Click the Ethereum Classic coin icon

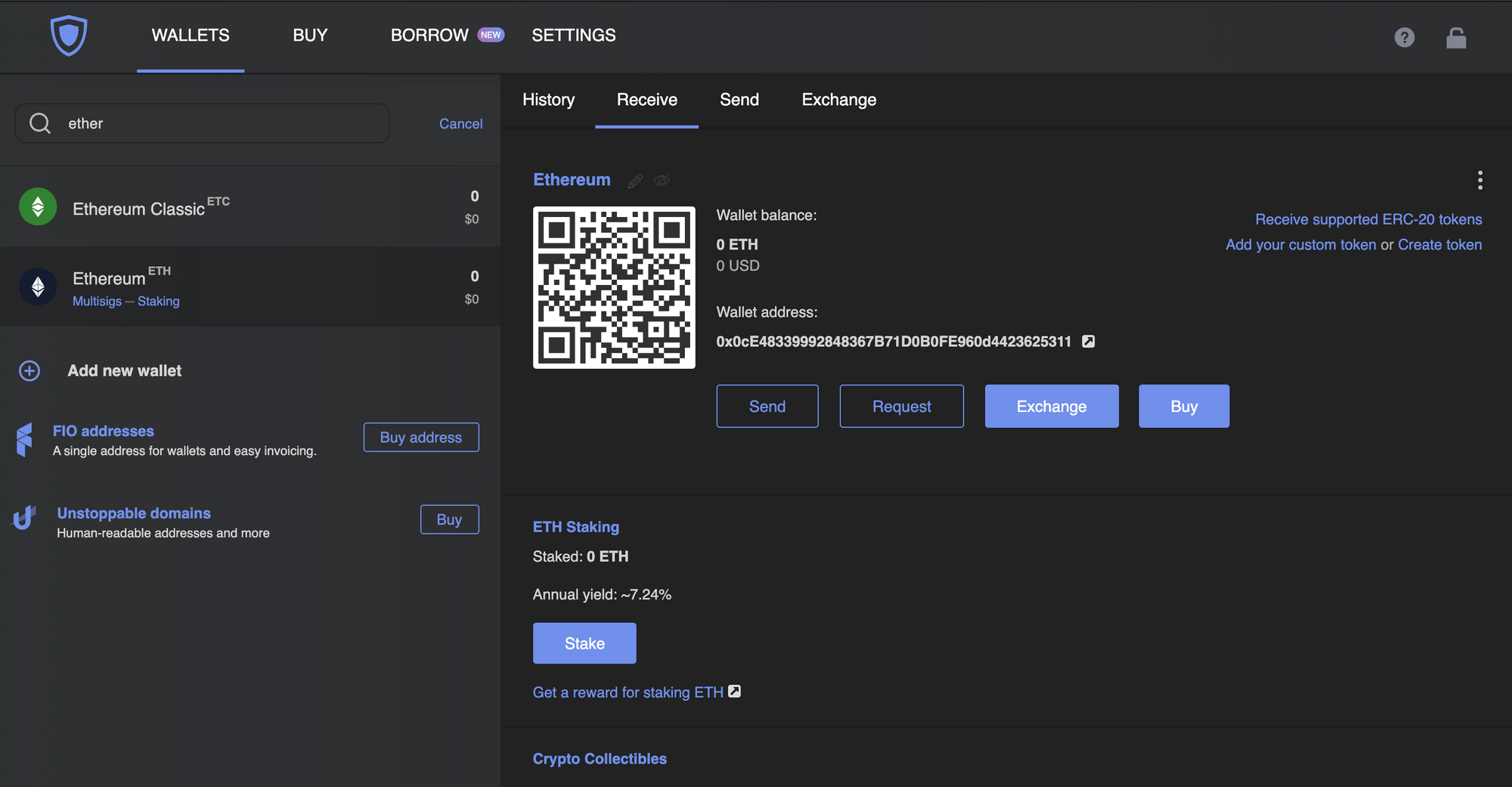point(38,206)
